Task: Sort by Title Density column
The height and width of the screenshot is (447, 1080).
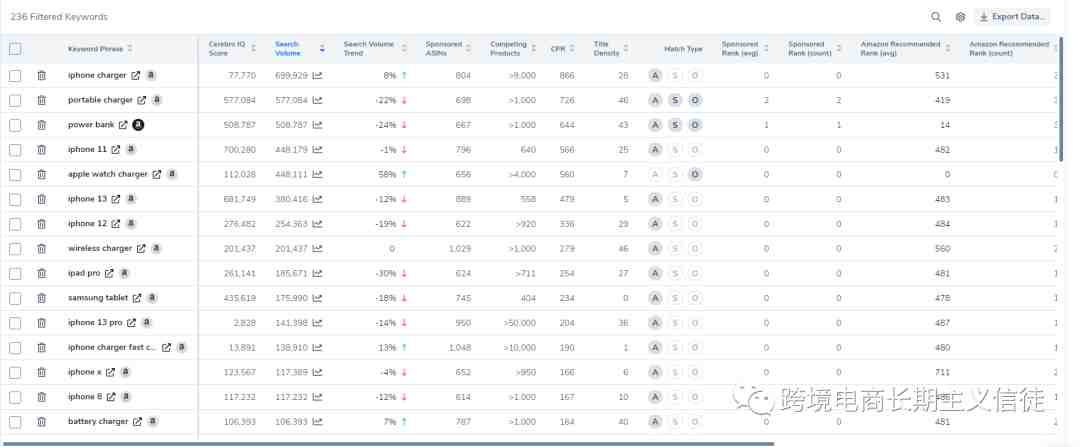Action: [x=626, y=49]
